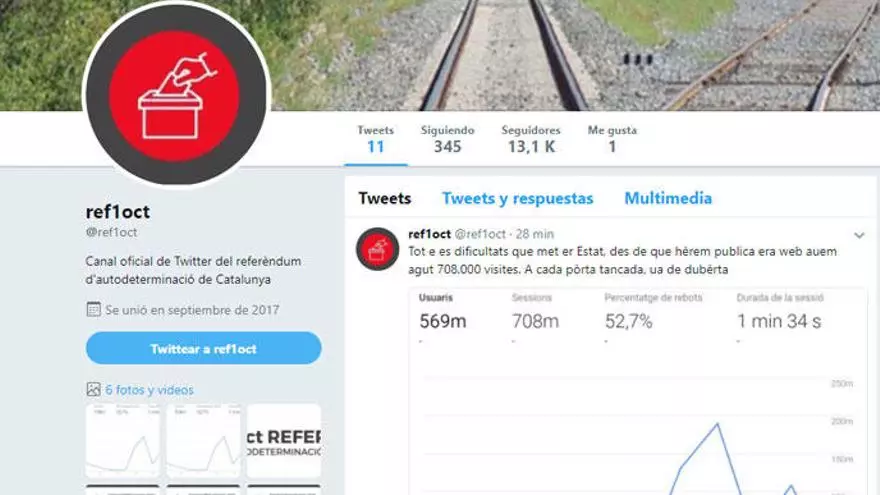880x495 pixels.
Task: Expand the tweet options chevron
Action: [859, 236]
